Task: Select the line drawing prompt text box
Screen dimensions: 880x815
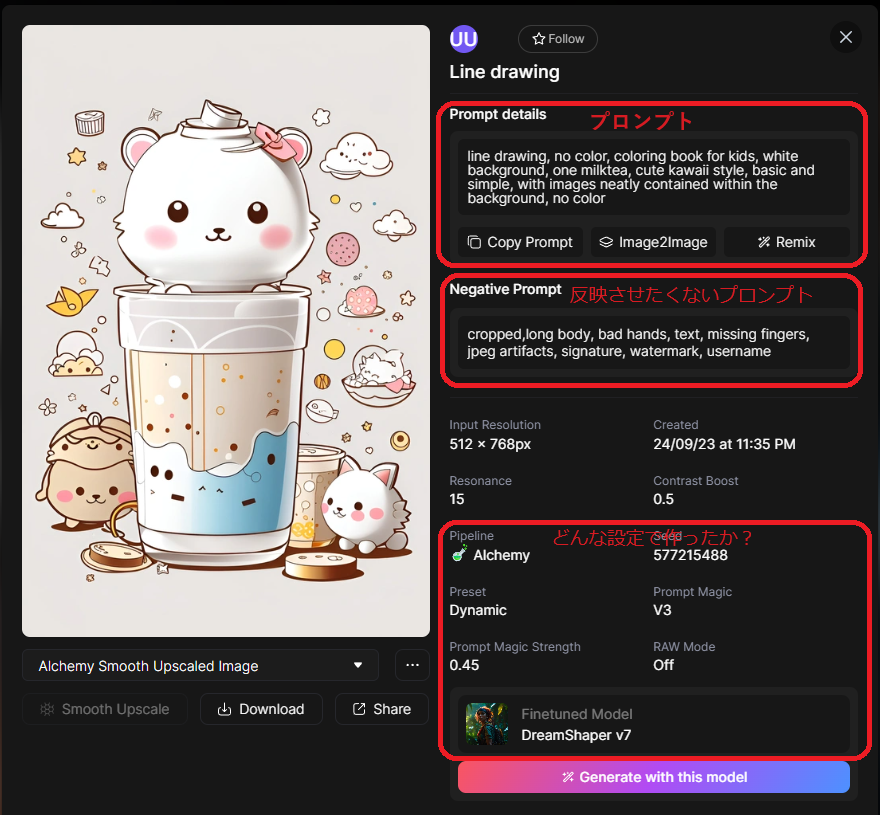Action: [x=654, y=177]
